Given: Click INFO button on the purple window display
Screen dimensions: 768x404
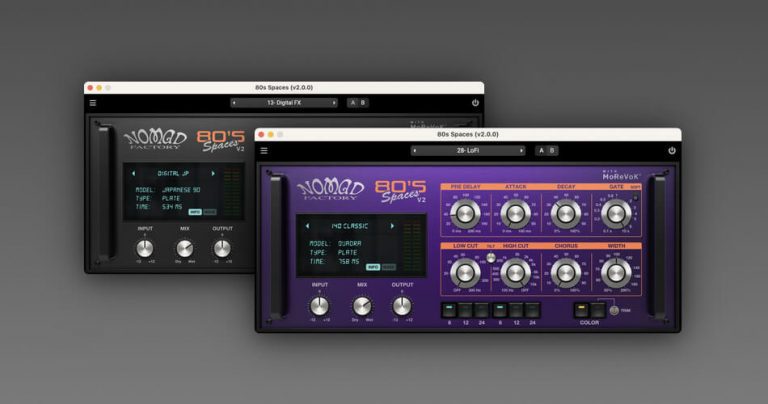Looking at the screenshot, I should [373, 267].
